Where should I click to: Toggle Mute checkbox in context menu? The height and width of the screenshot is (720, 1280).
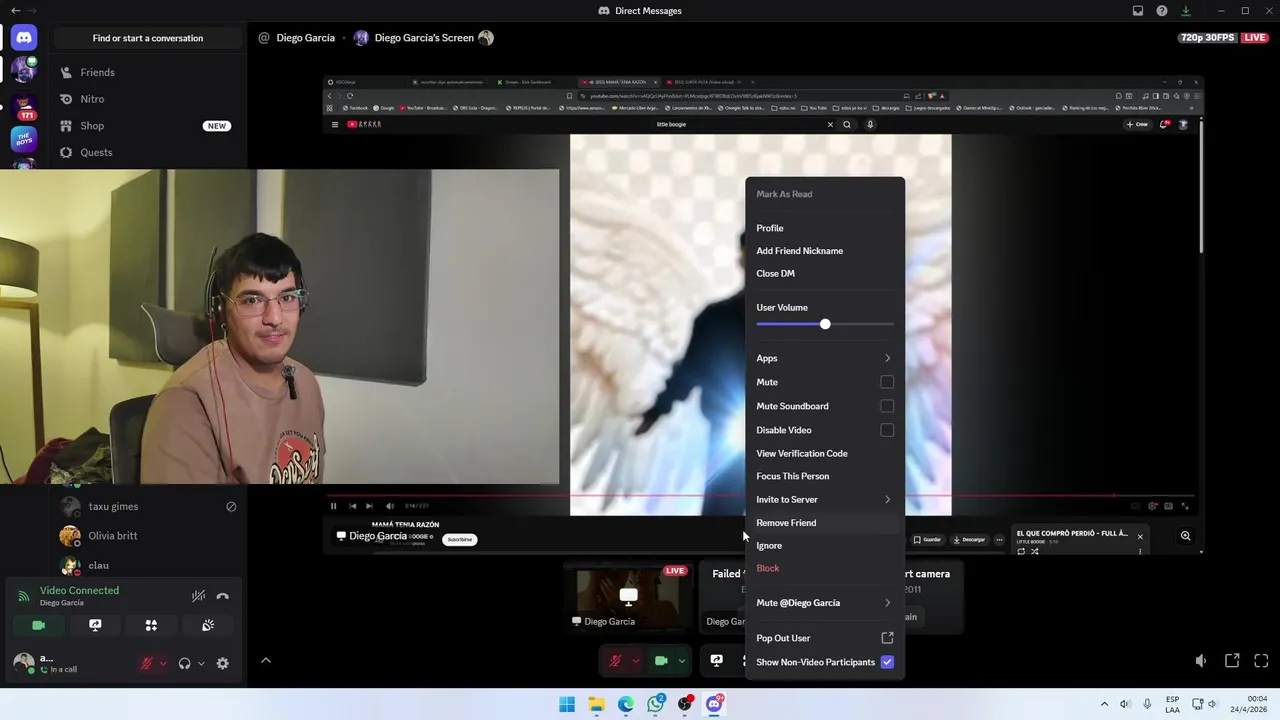(887, 382)
